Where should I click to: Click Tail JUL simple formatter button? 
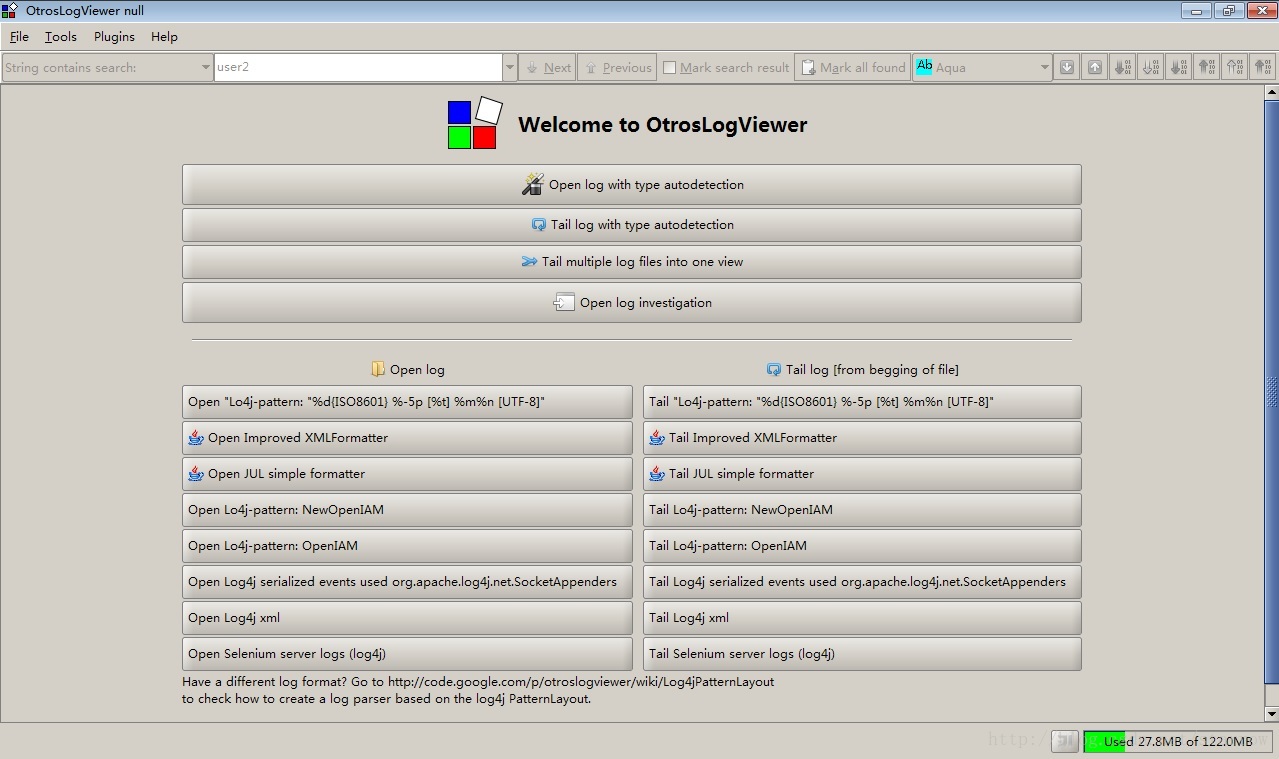tap(861, 474)
